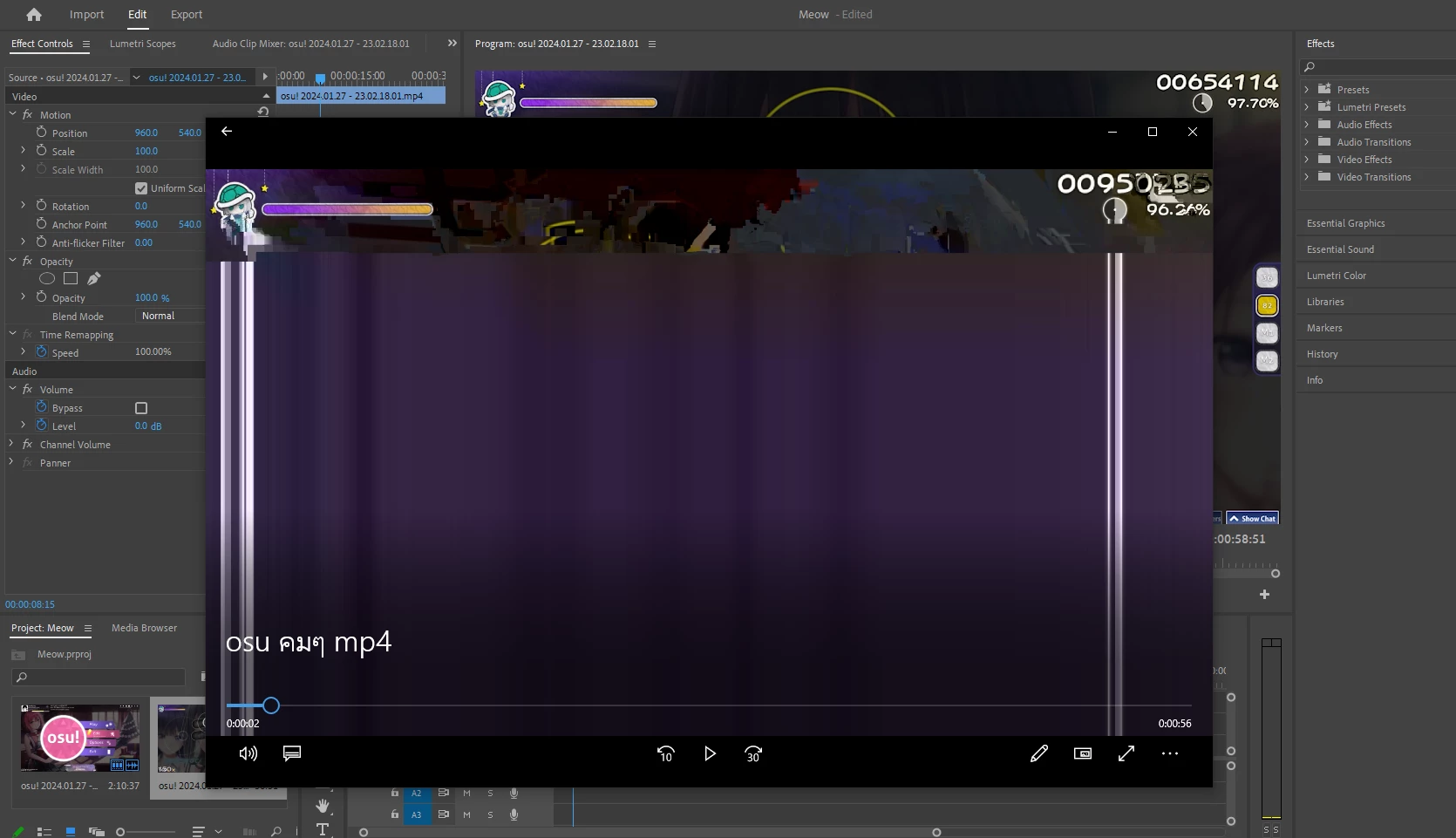Select the Type tool in the Tools panel
Image resolution: width=1456 pixels, height=838 pixels.
[x=323, y=829]
